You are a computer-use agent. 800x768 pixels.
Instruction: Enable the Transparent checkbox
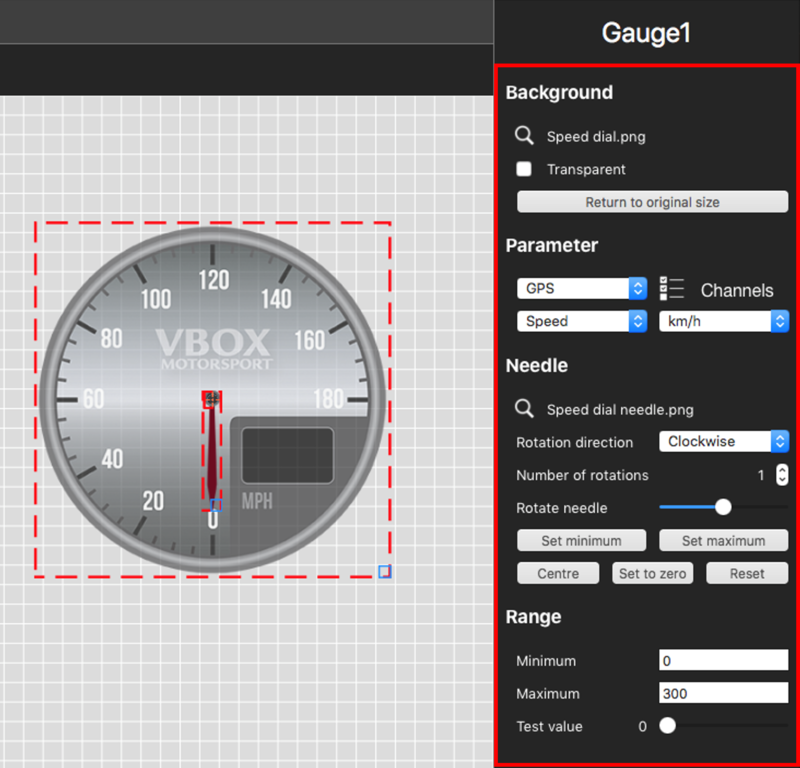pyautogui.click(x=524, y=169)
